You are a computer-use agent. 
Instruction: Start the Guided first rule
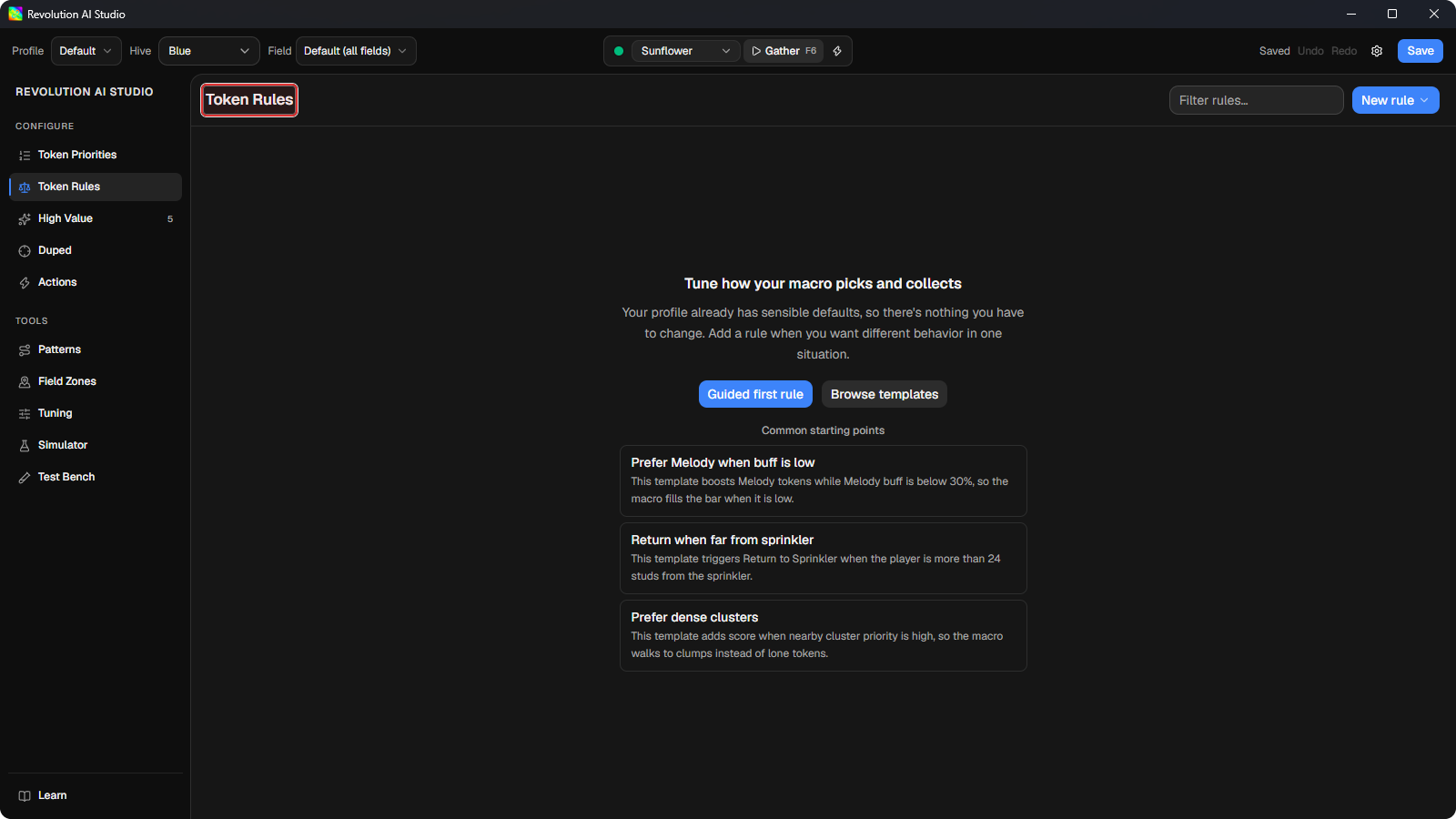click(755, 394)
